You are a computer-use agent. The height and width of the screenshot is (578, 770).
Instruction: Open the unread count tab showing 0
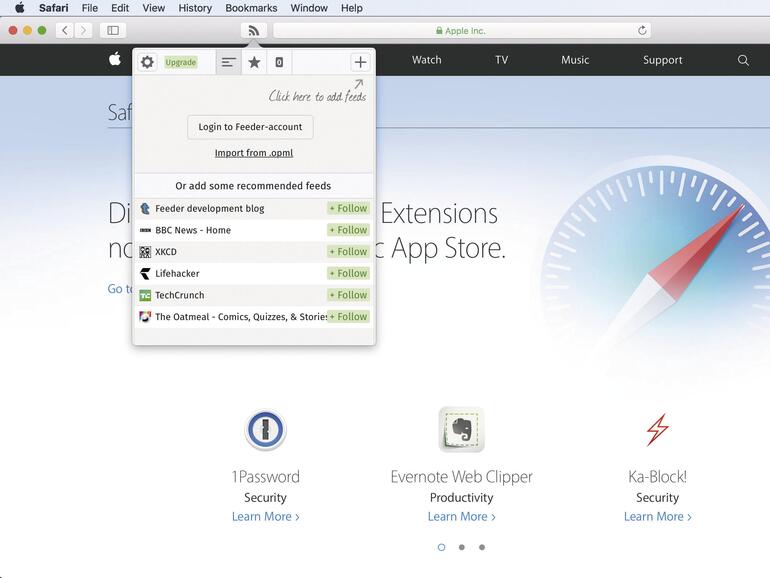(x=279, y=62)
